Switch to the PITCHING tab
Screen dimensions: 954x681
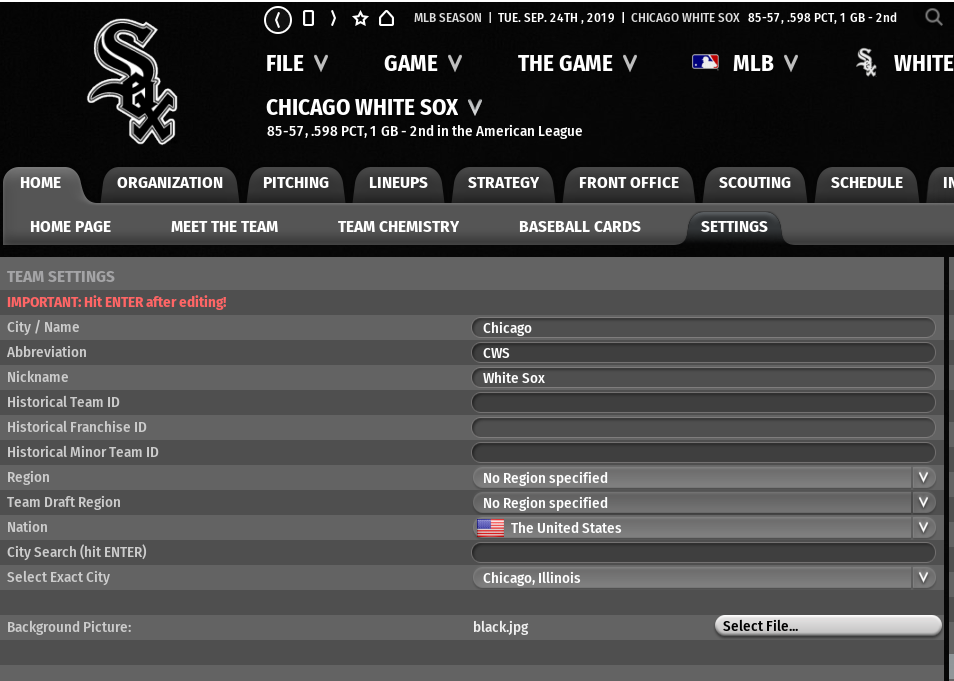click(295, 183)
